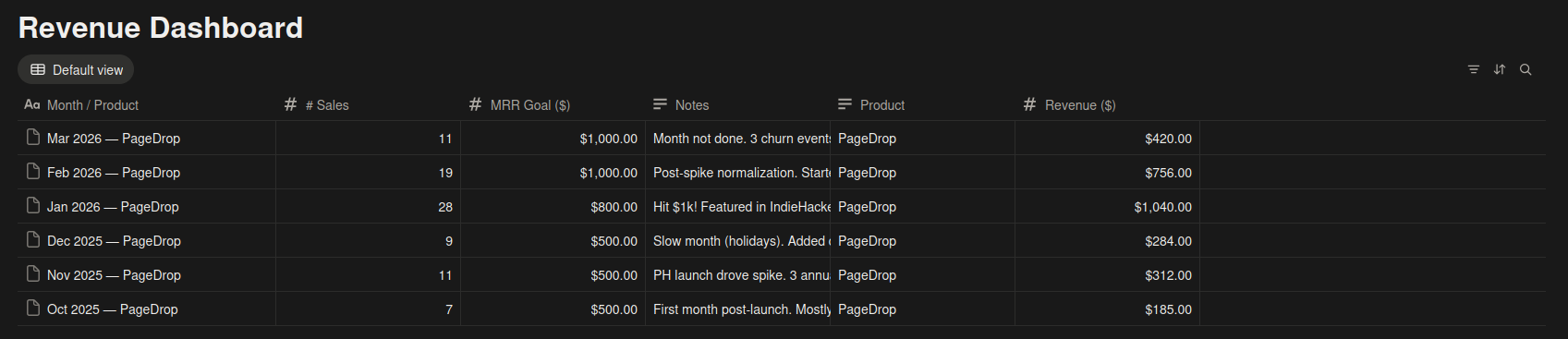The width and height of the screenshot is (1568, 339).
Task: Open the search magnifier icon
Action: tap(1525, 69)
